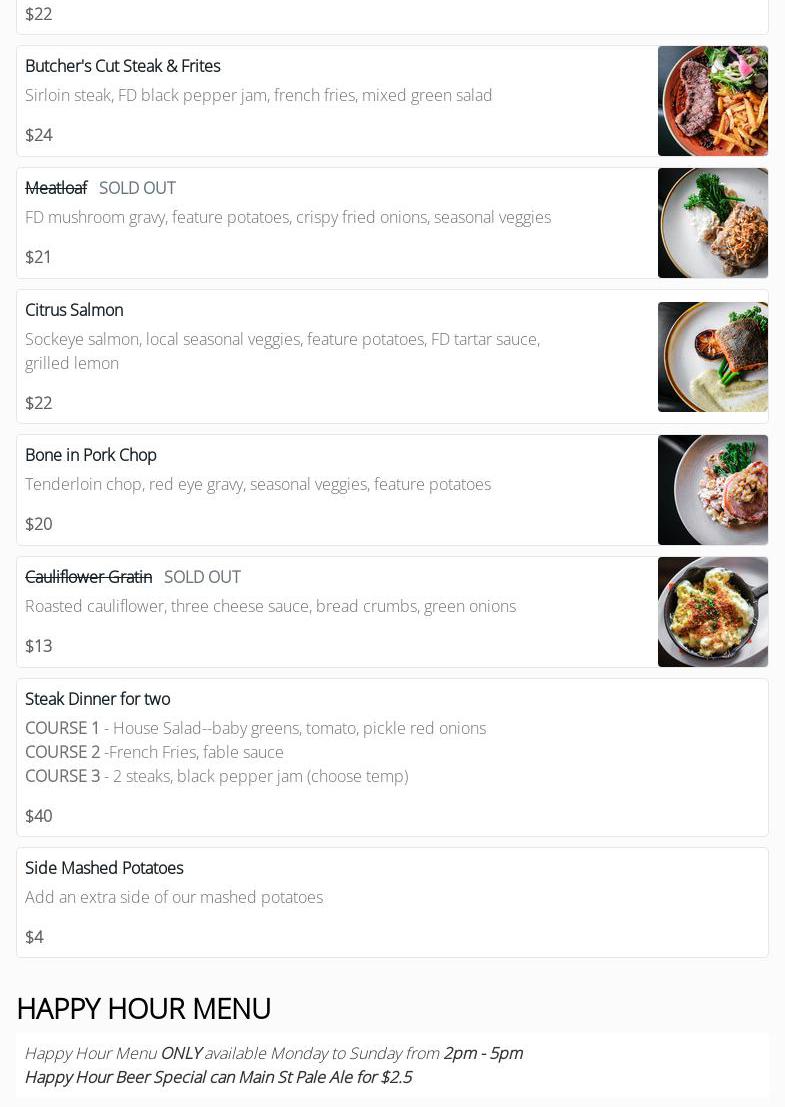Select the Butcher's Cut Steak & Frites title
Viewport: 785px width, 1107px height.
(122, 66)
